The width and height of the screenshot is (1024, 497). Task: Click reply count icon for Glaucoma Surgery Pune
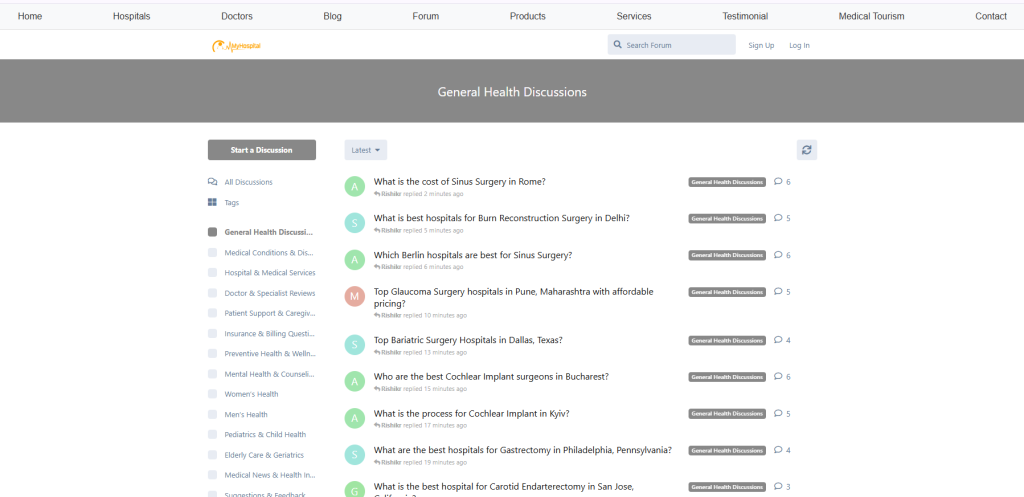coord(778,291)
